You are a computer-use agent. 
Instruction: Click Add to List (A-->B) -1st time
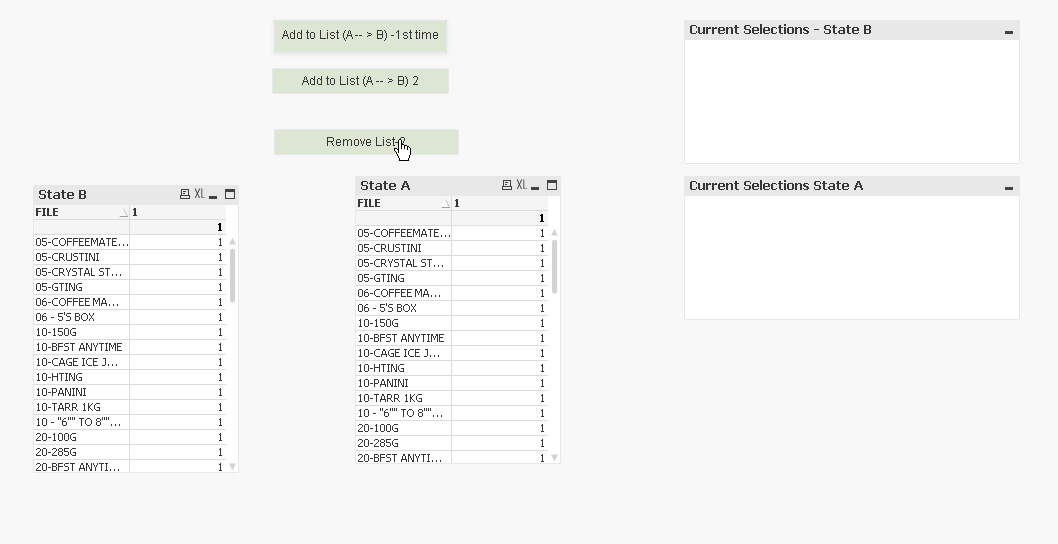[360, 35]
